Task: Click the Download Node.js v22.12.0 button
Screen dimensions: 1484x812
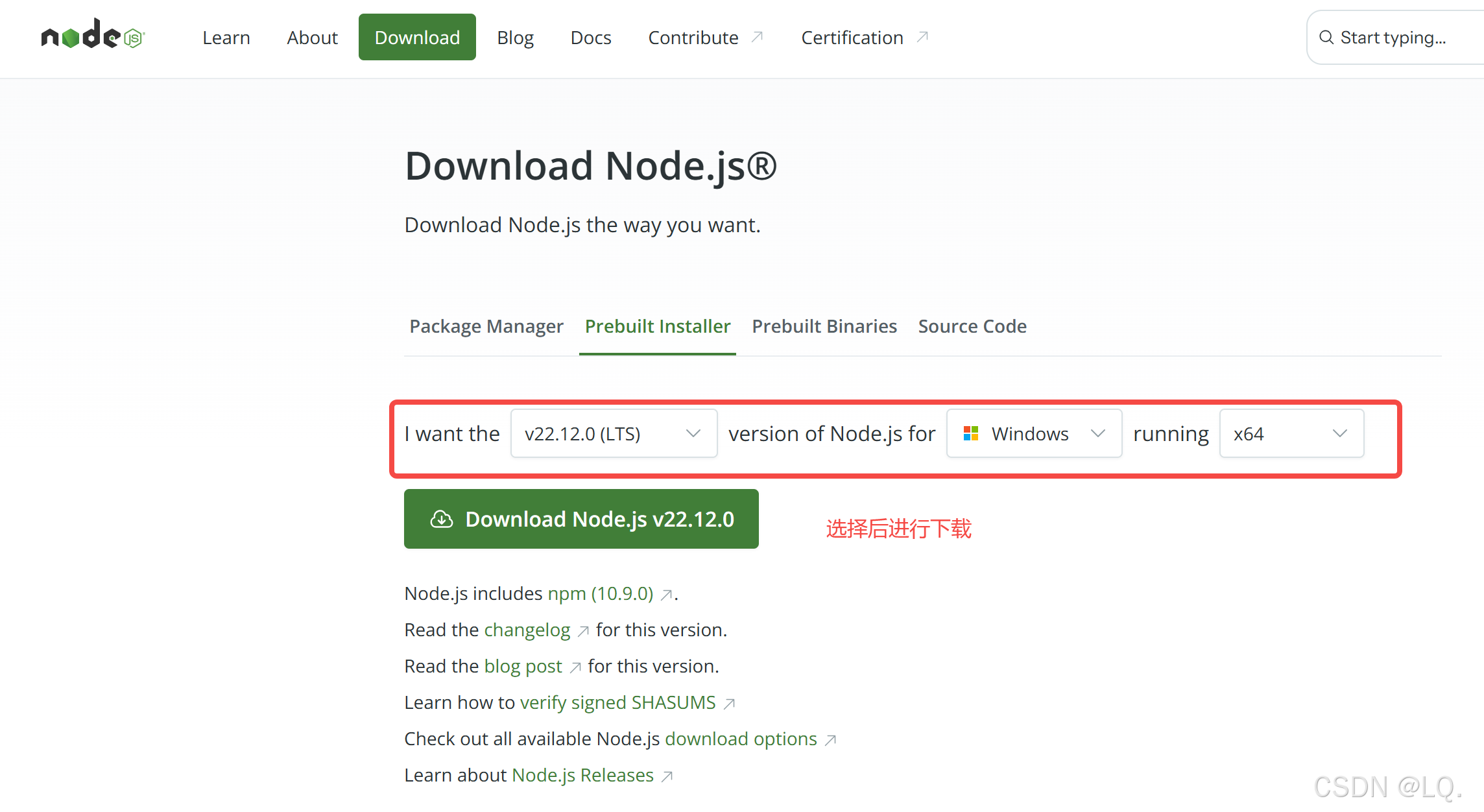Action: 581,519
